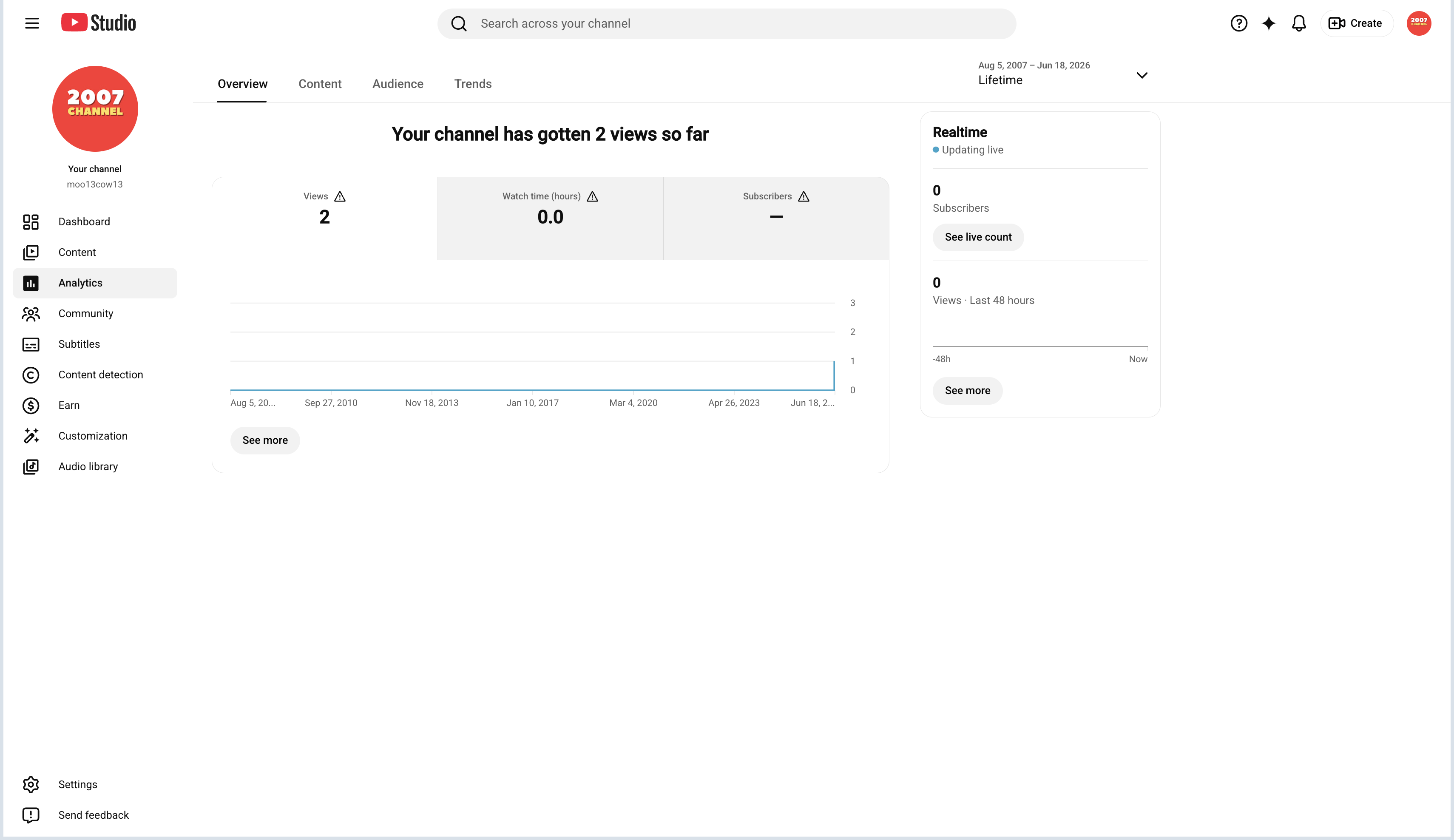Click the Community people icon
The height and width of the screenshot is (840, 1454).
pyautogui.click(x=31, y=313)
